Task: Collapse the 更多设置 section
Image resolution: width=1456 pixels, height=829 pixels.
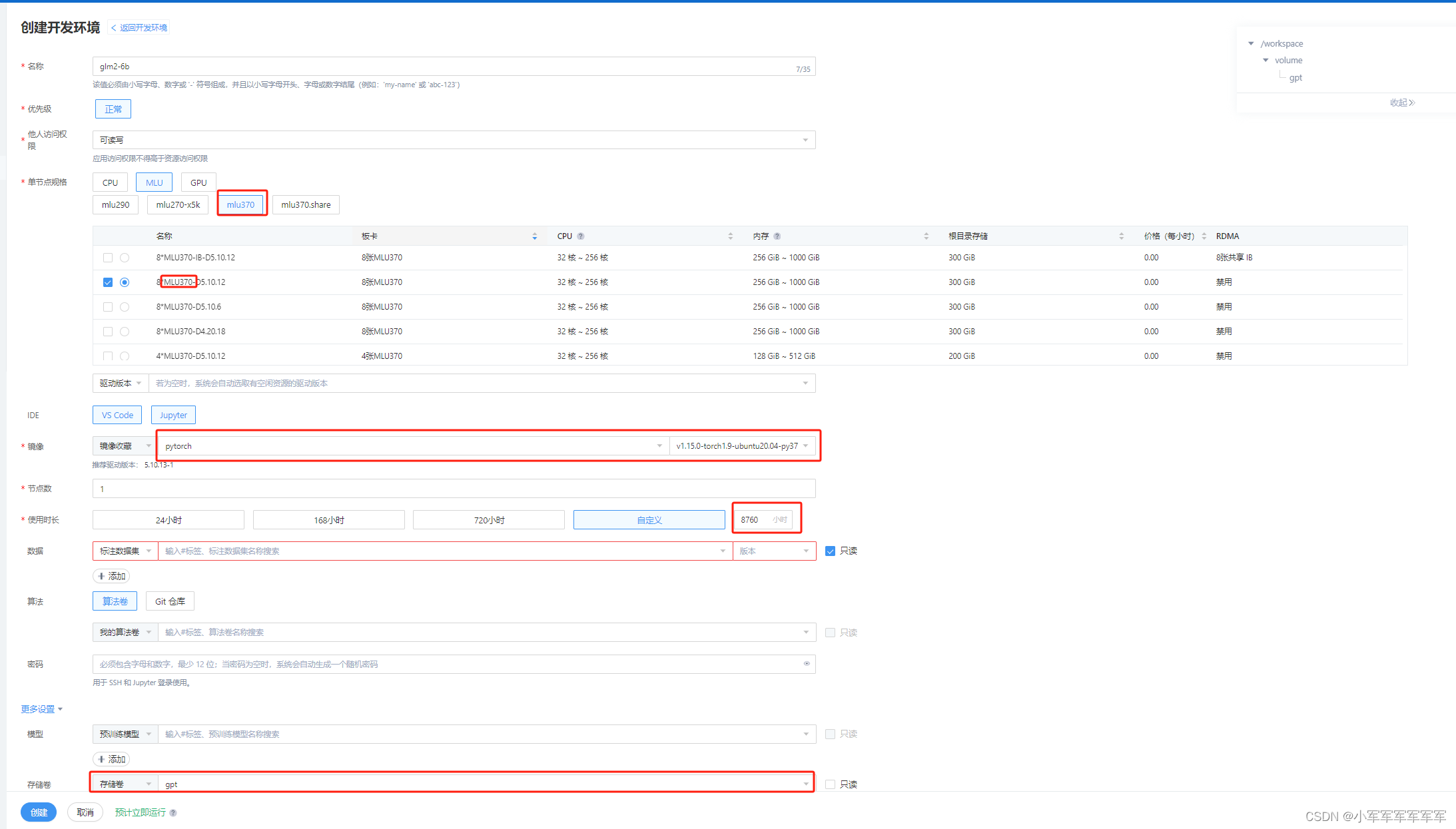Action: tap(41, 709)
